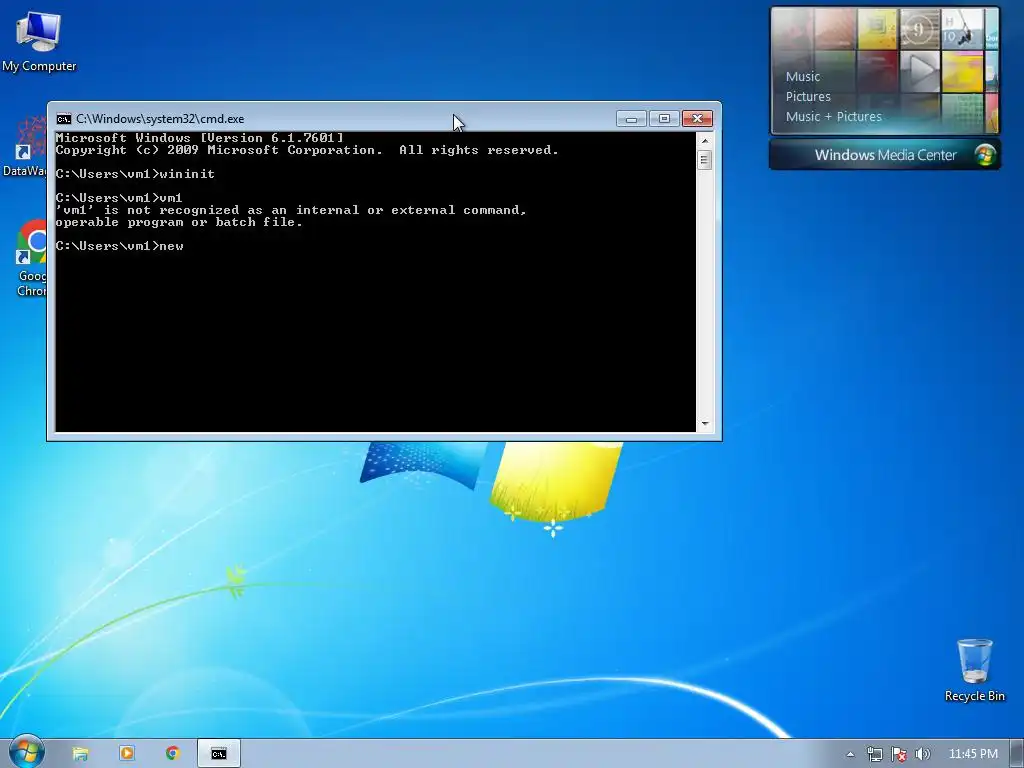Select Pictures in the Media Center gadget

click(x=808, y=97)
